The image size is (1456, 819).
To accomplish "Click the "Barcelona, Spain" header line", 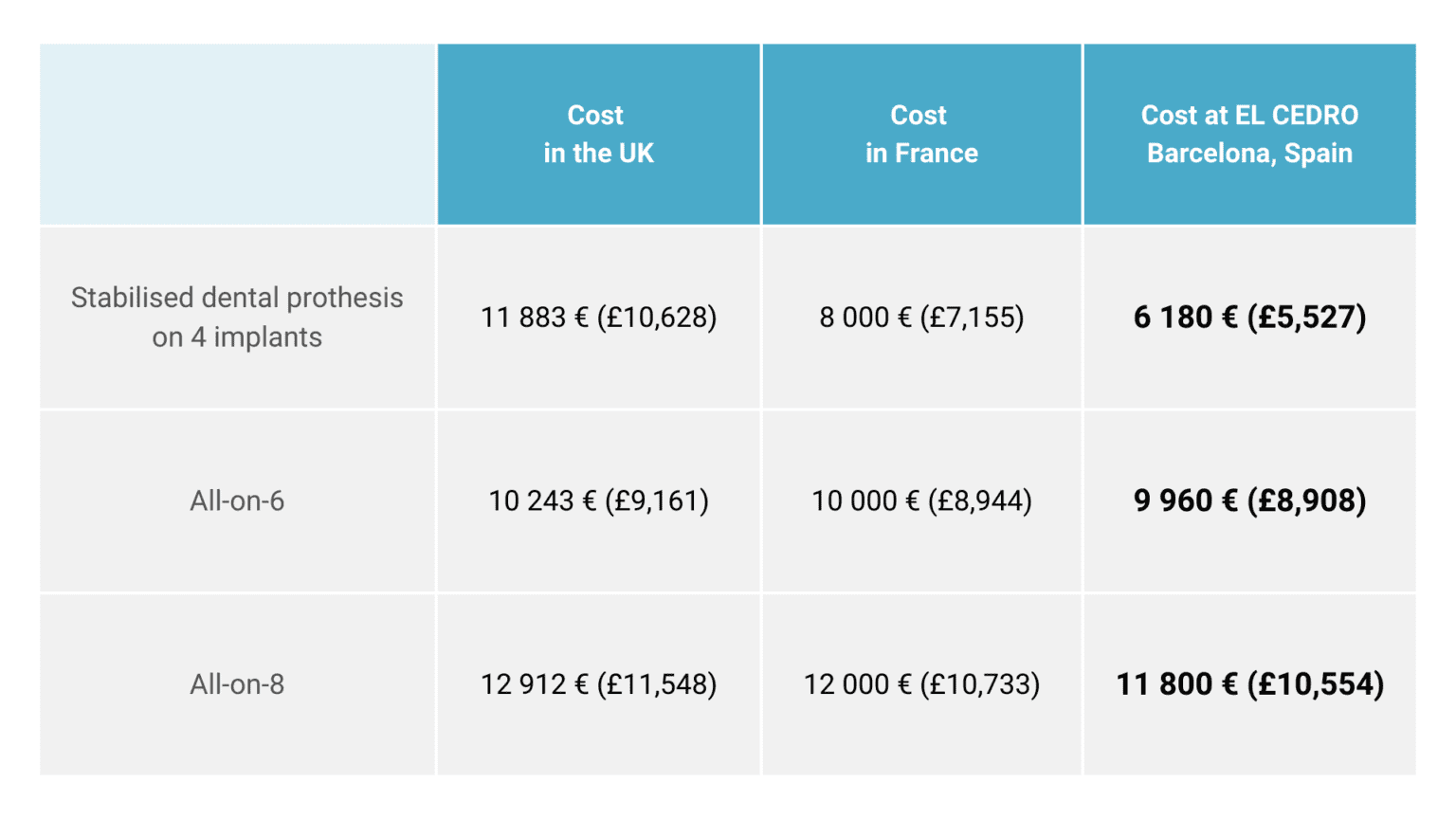I will (1249, 154).
